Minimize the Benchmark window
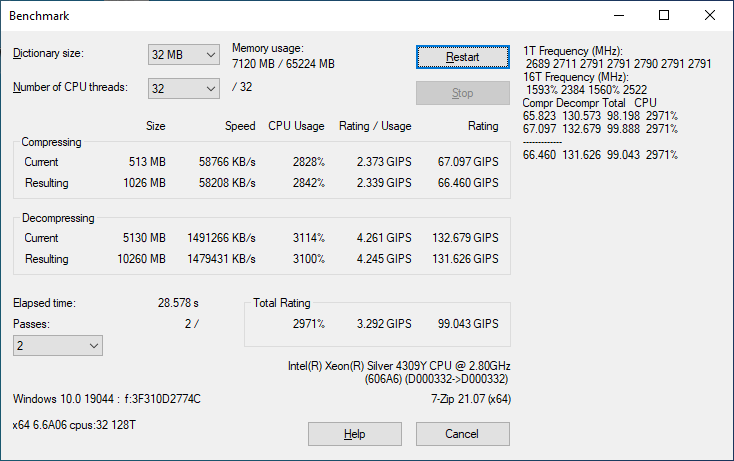Viewport: 734px width, 461px height. click(x=617, y=16)
